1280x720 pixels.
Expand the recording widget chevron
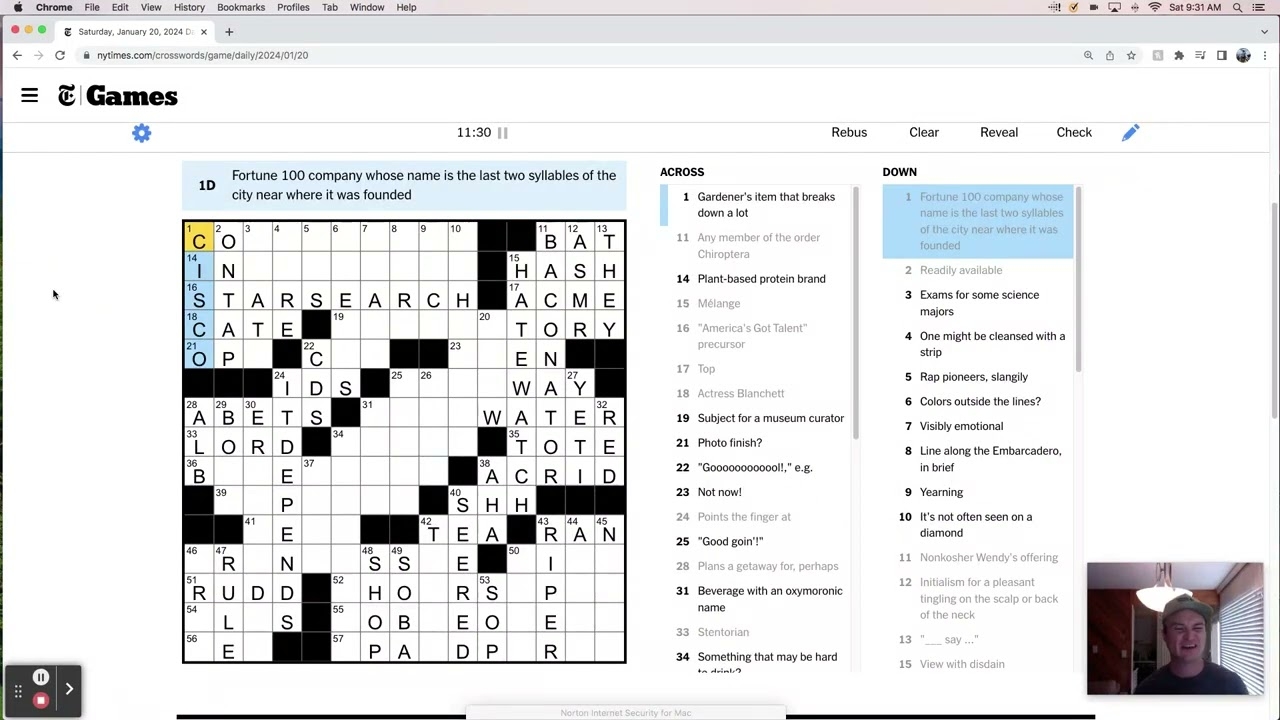(x=69, y=688)
